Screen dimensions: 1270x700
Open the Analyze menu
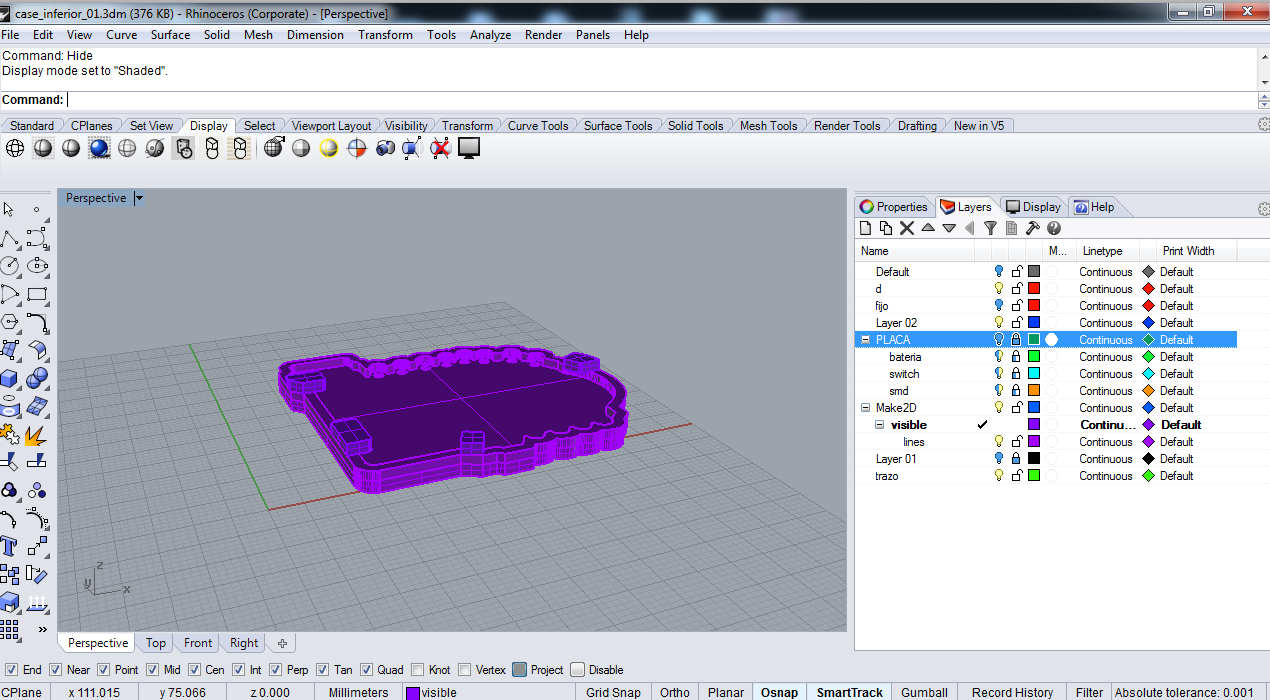click(x=490, y=35)
